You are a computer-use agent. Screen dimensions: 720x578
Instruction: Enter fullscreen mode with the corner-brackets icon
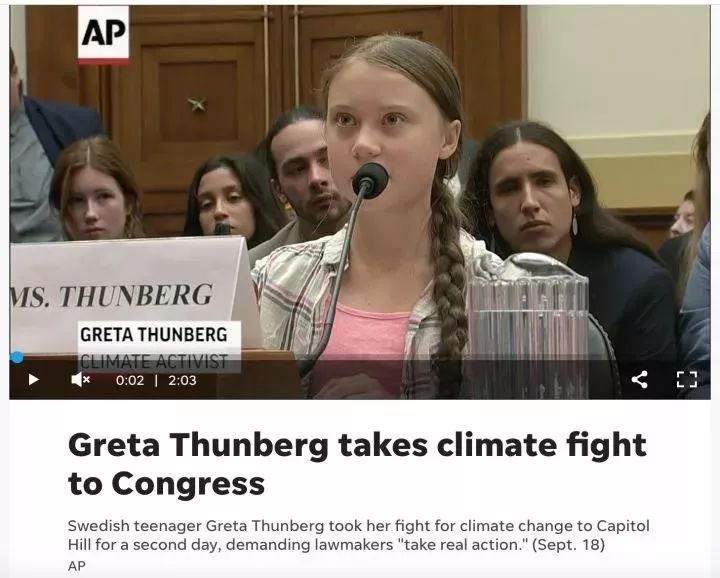coord(687,379)
